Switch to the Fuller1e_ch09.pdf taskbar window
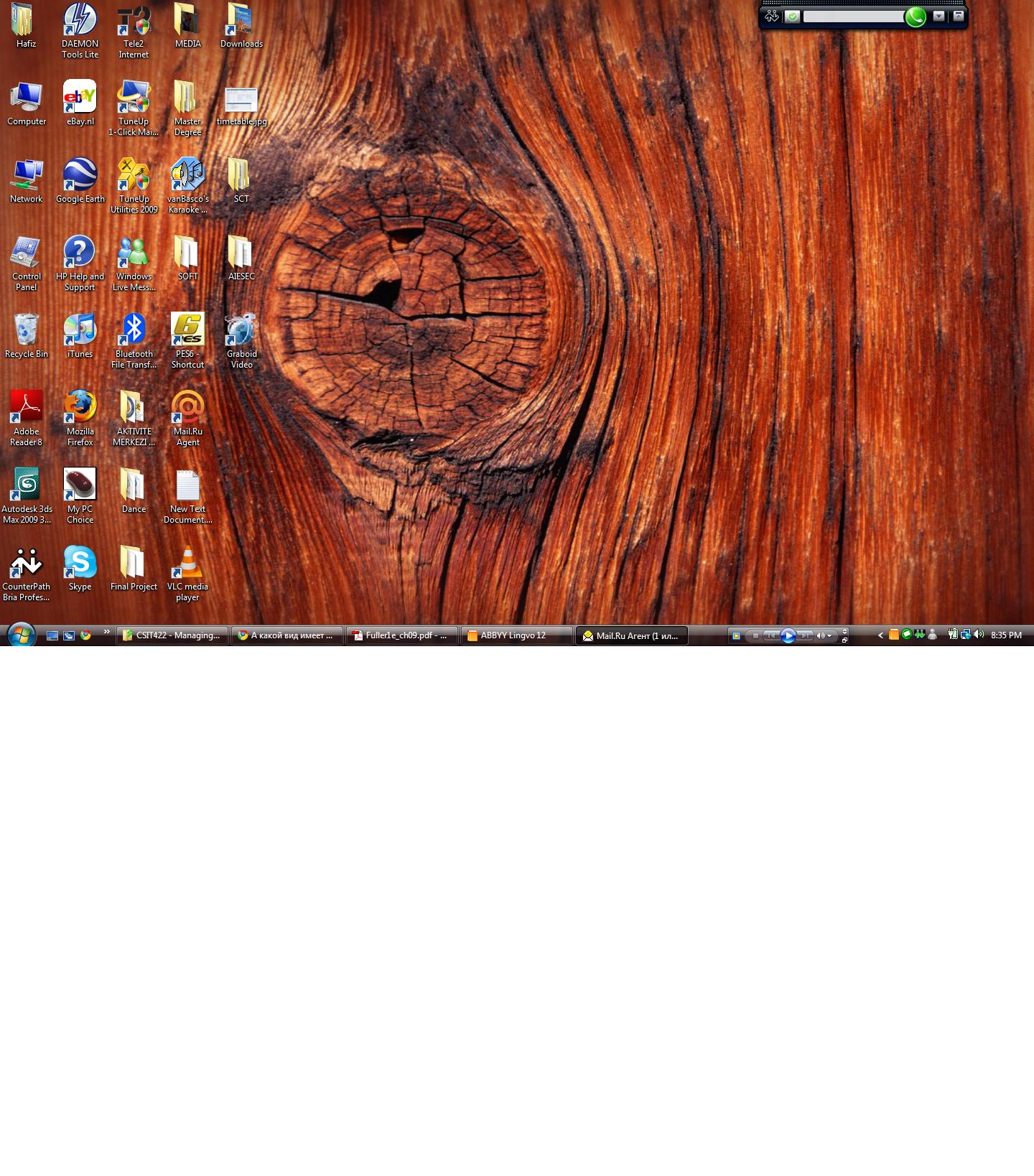 (x=401, y=635)
